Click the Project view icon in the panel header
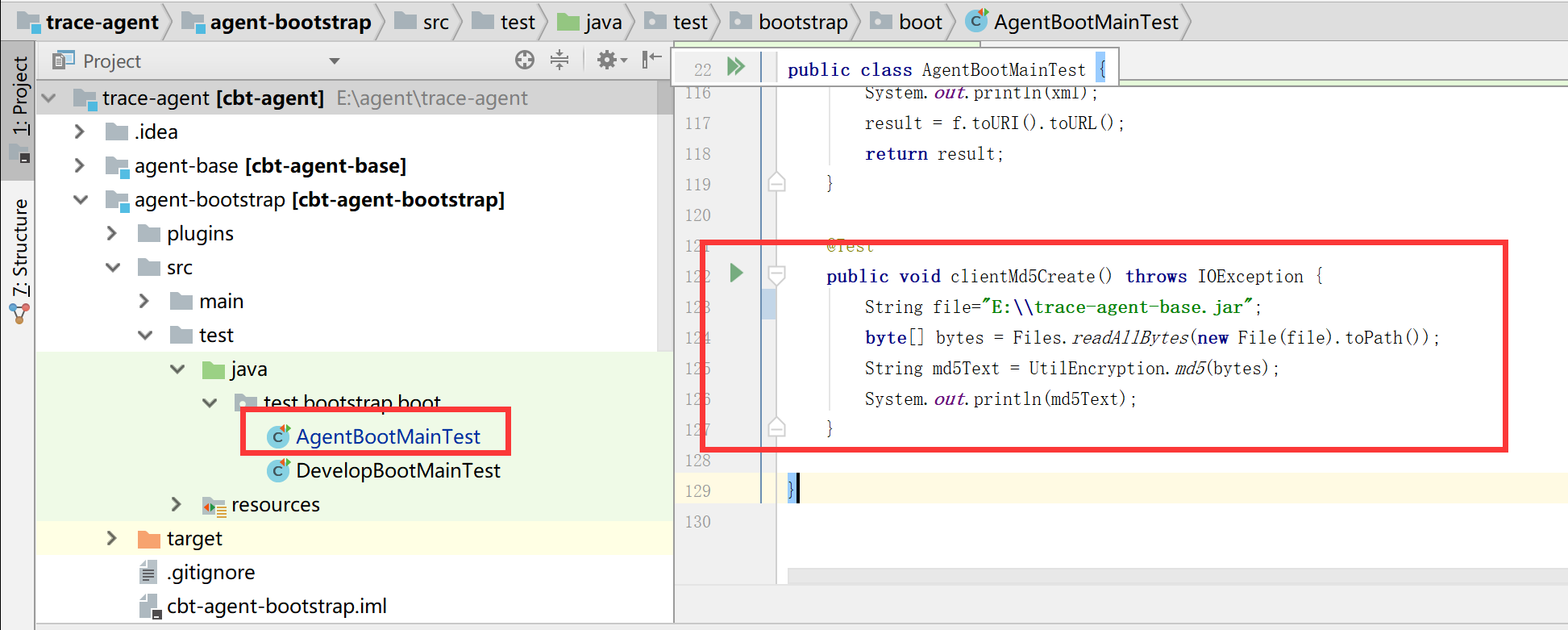This screenshot has height=630, width=1568. [63, 60]
